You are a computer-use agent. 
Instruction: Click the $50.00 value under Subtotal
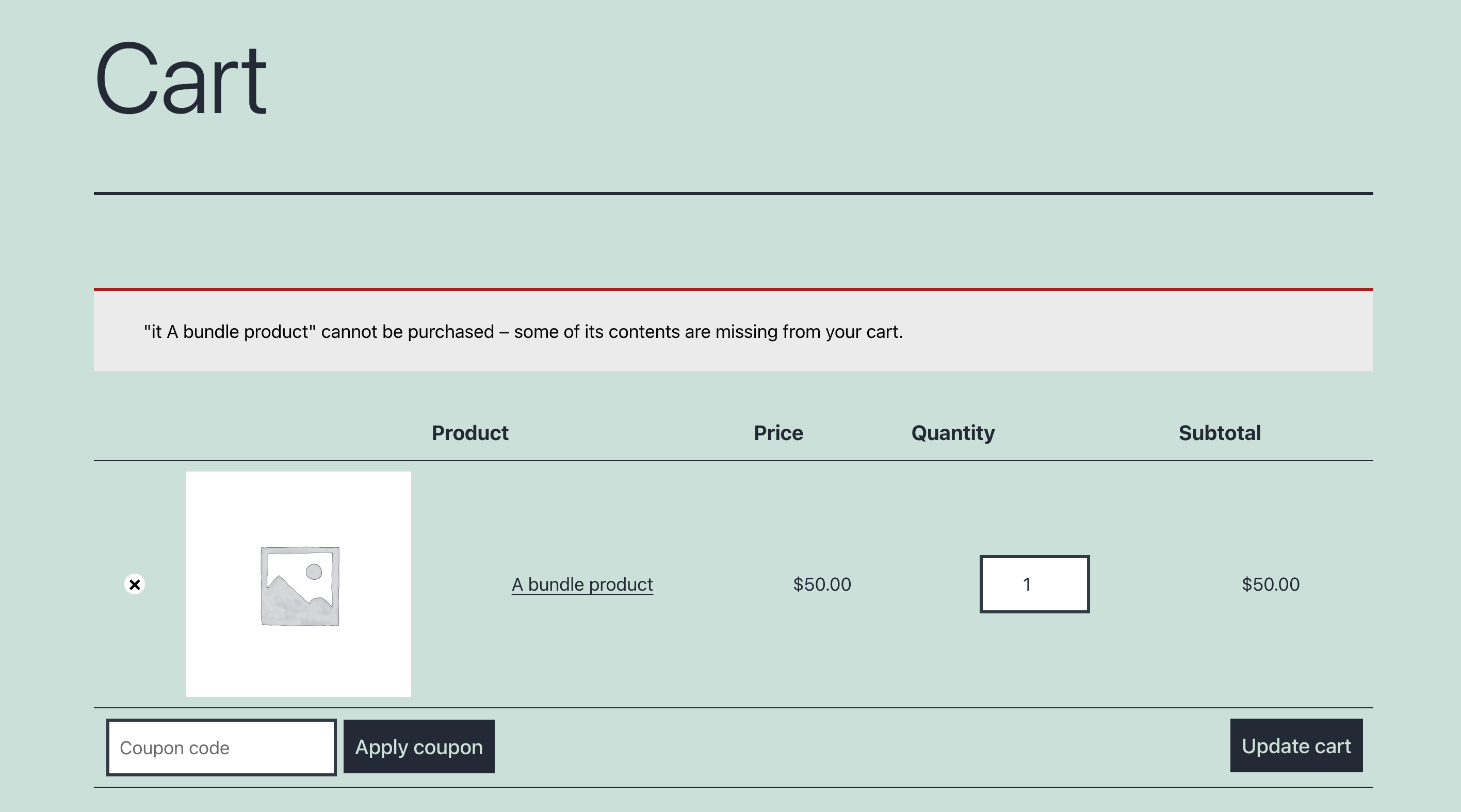point(1271,584)
